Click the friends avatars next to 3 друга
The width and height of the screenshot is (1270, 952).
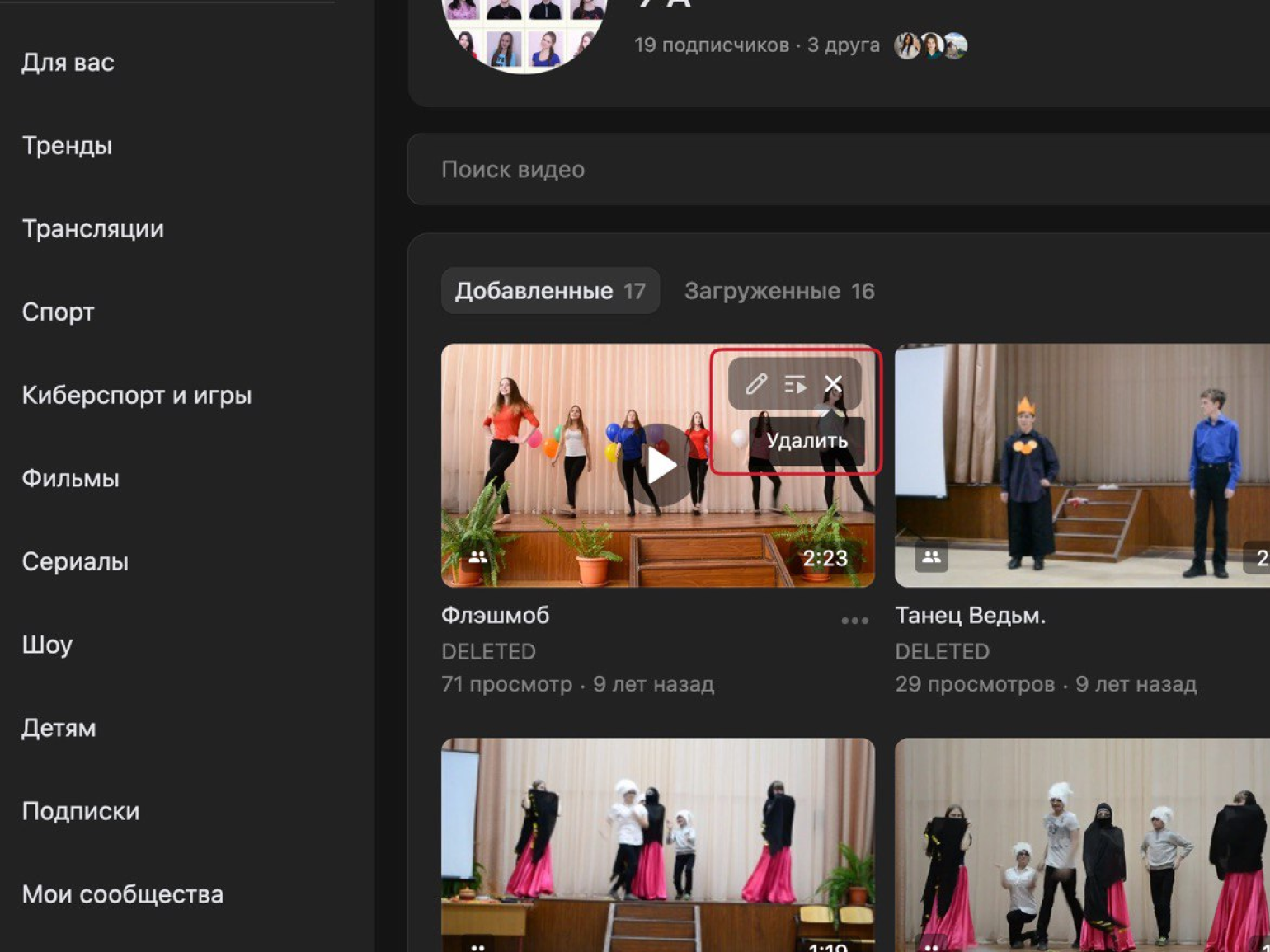[931, 45]
